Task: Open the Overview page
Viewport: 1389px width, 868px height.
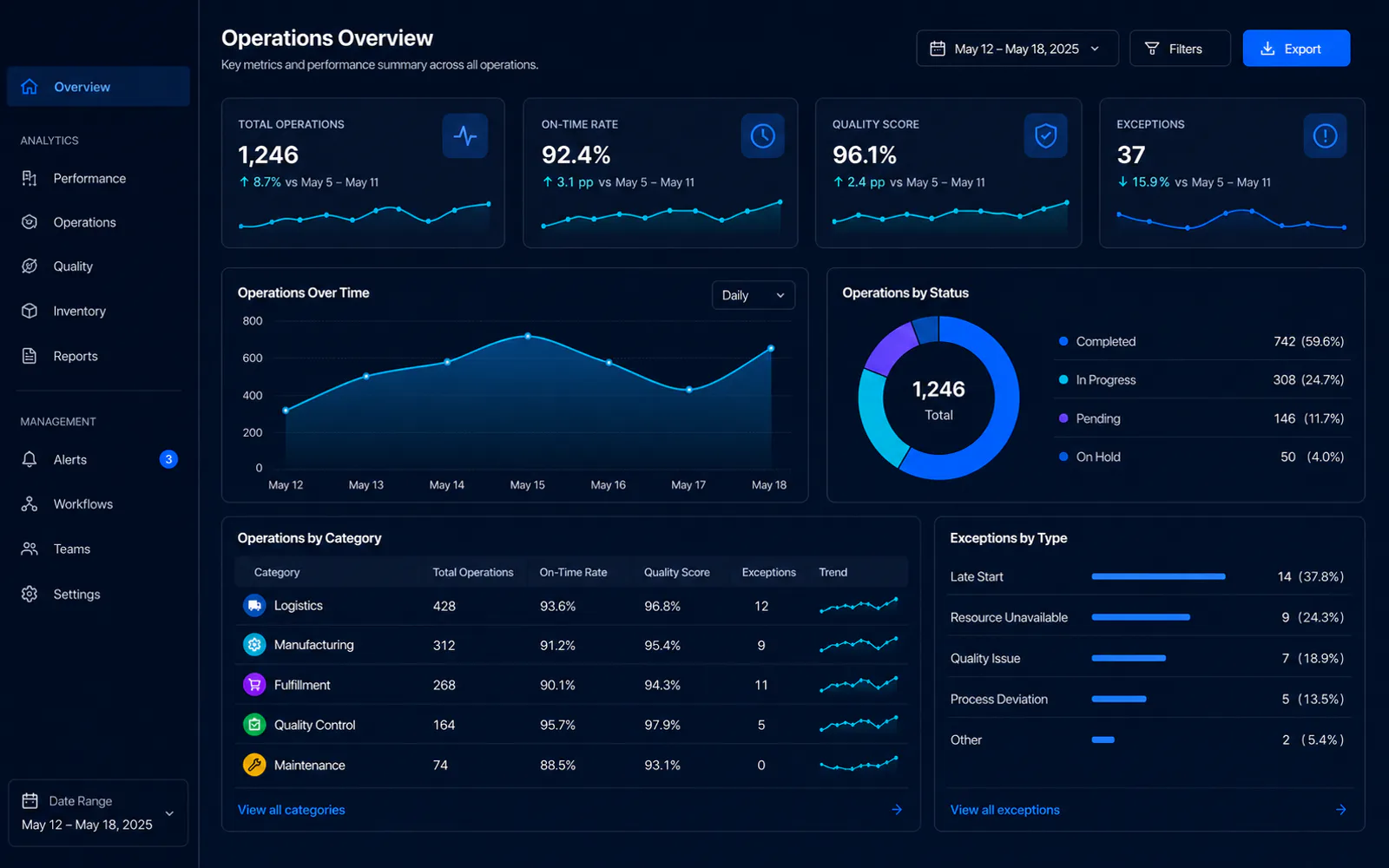Action: pyautogui.click(x=98, y=87)
